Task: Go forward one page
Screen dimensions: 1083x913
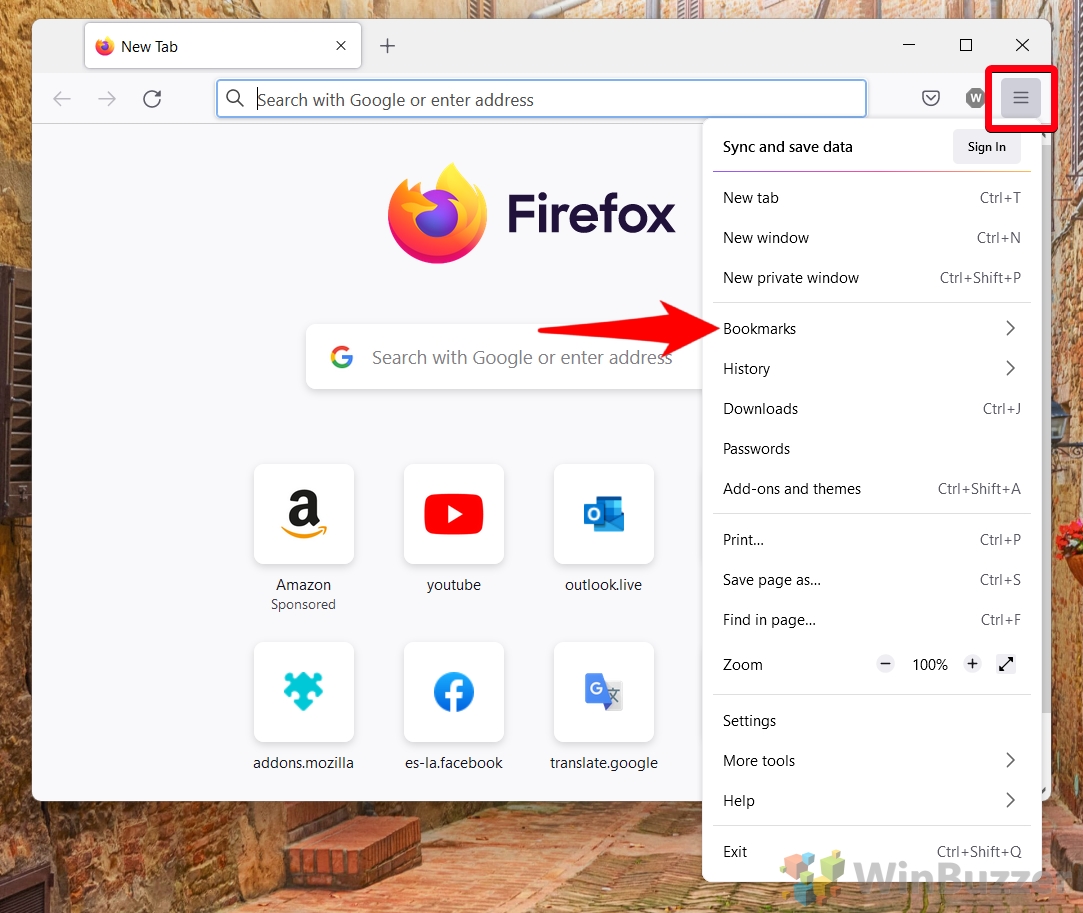Action: [x=107, y=99]
